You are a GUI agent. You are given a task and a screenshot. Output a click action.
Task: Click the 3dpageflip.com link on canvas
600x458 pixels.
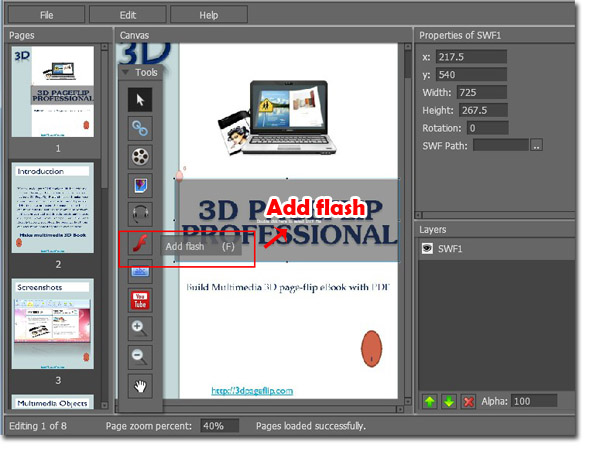[x=252, y=391]
